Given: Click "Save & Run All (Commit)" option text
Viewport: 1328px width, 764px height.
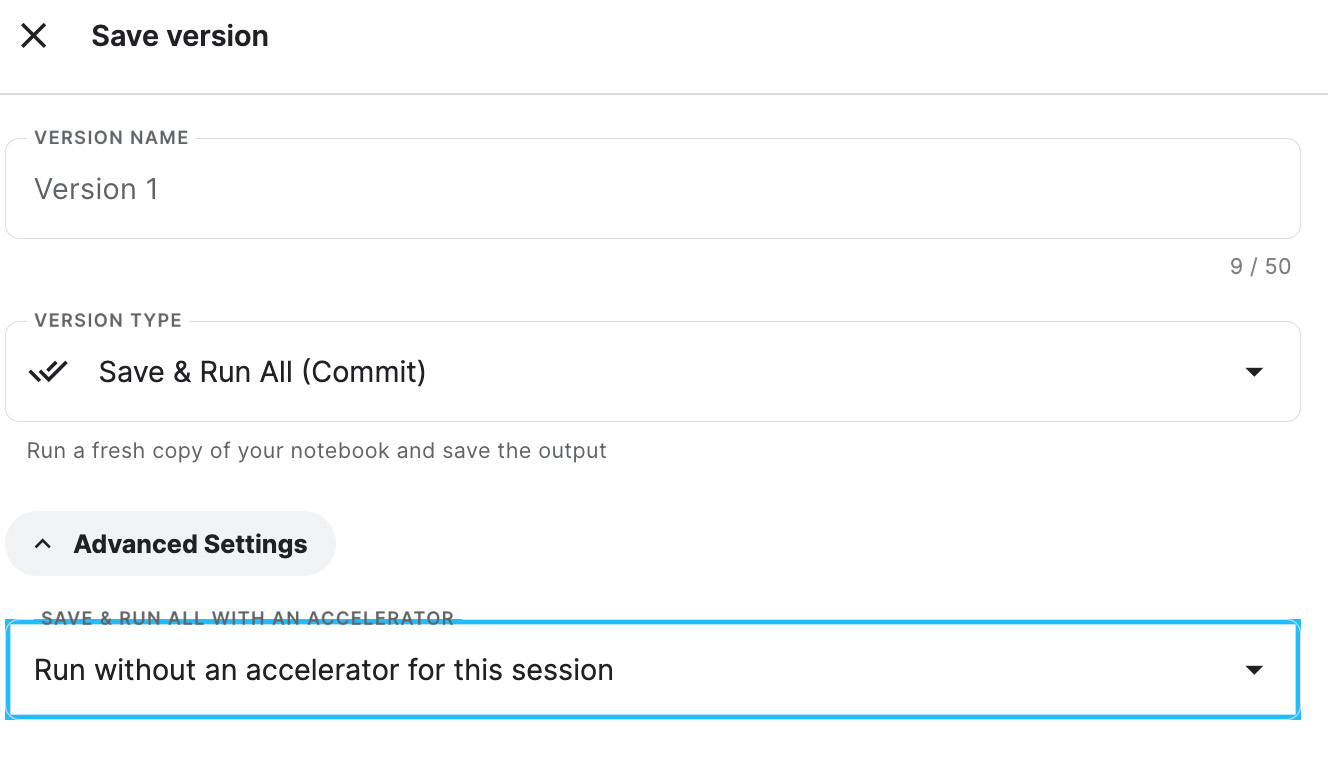Looking at the screenshot, I should click(x=262, y=372).
